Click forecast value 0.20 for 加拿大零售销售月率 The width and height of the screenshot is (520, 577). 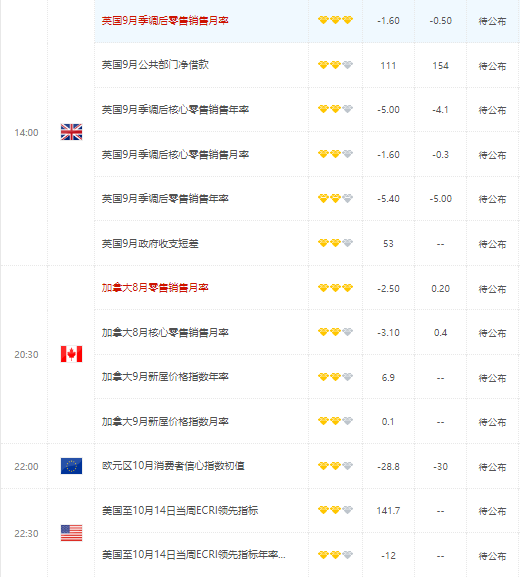tap(441, 288)
